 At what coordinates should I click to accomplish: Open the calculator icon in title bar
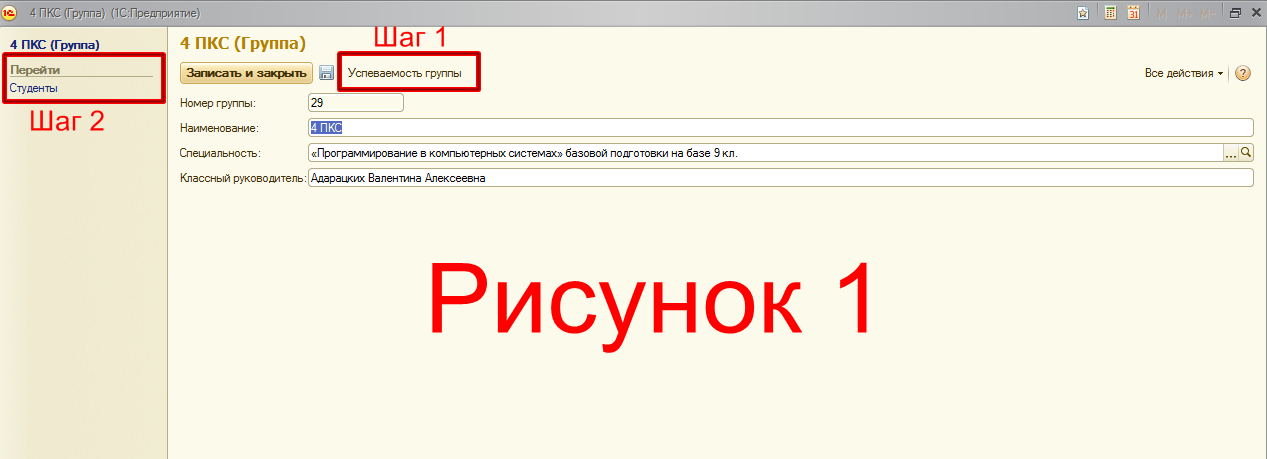pyautogui.click(x=1110, y=13)
